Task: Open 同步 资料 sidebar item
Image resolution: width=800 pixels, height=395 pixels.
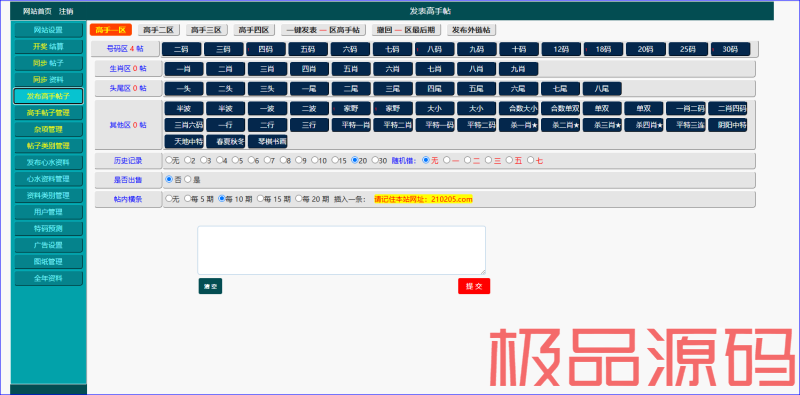Action: point(48,80)
